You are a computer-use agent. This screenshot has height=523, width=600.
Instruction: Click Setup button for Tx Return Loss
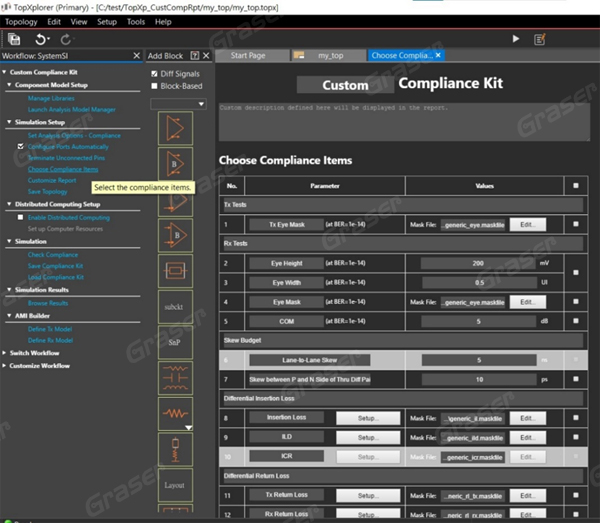[368, 495]
